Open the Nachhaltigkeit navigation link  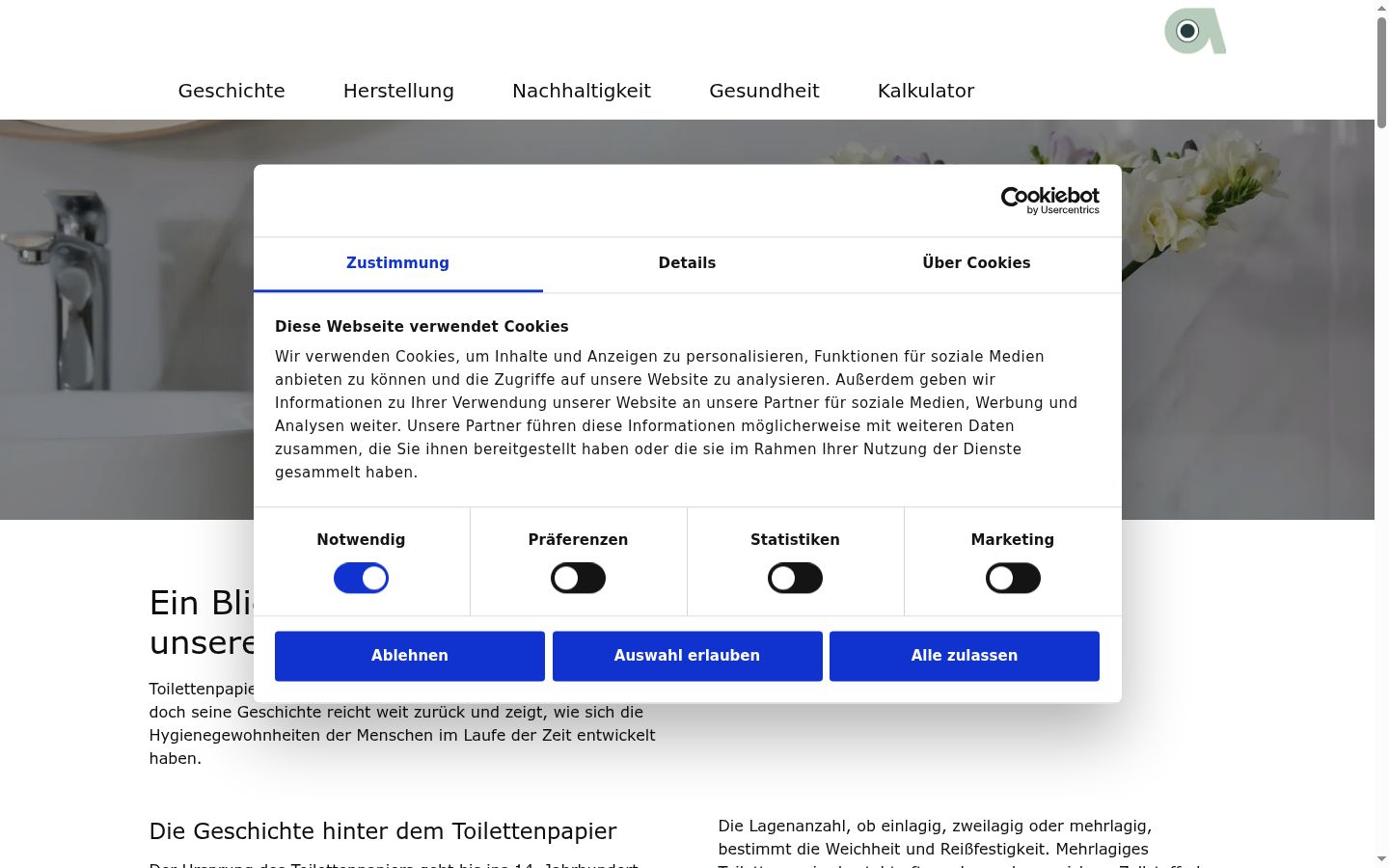pos(582,91)
